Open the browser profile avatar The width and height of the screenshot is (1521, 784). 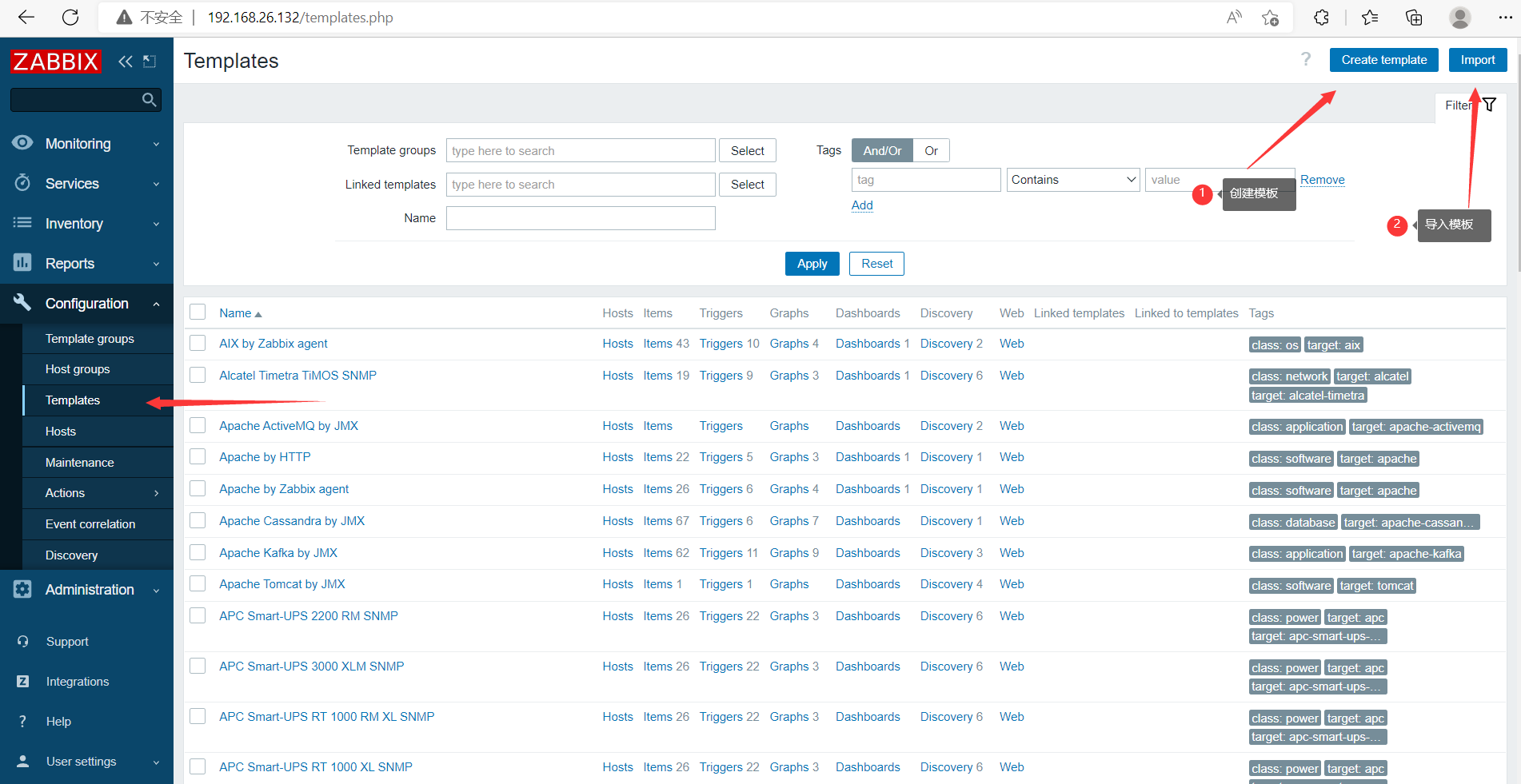(x=1460, y=18)
